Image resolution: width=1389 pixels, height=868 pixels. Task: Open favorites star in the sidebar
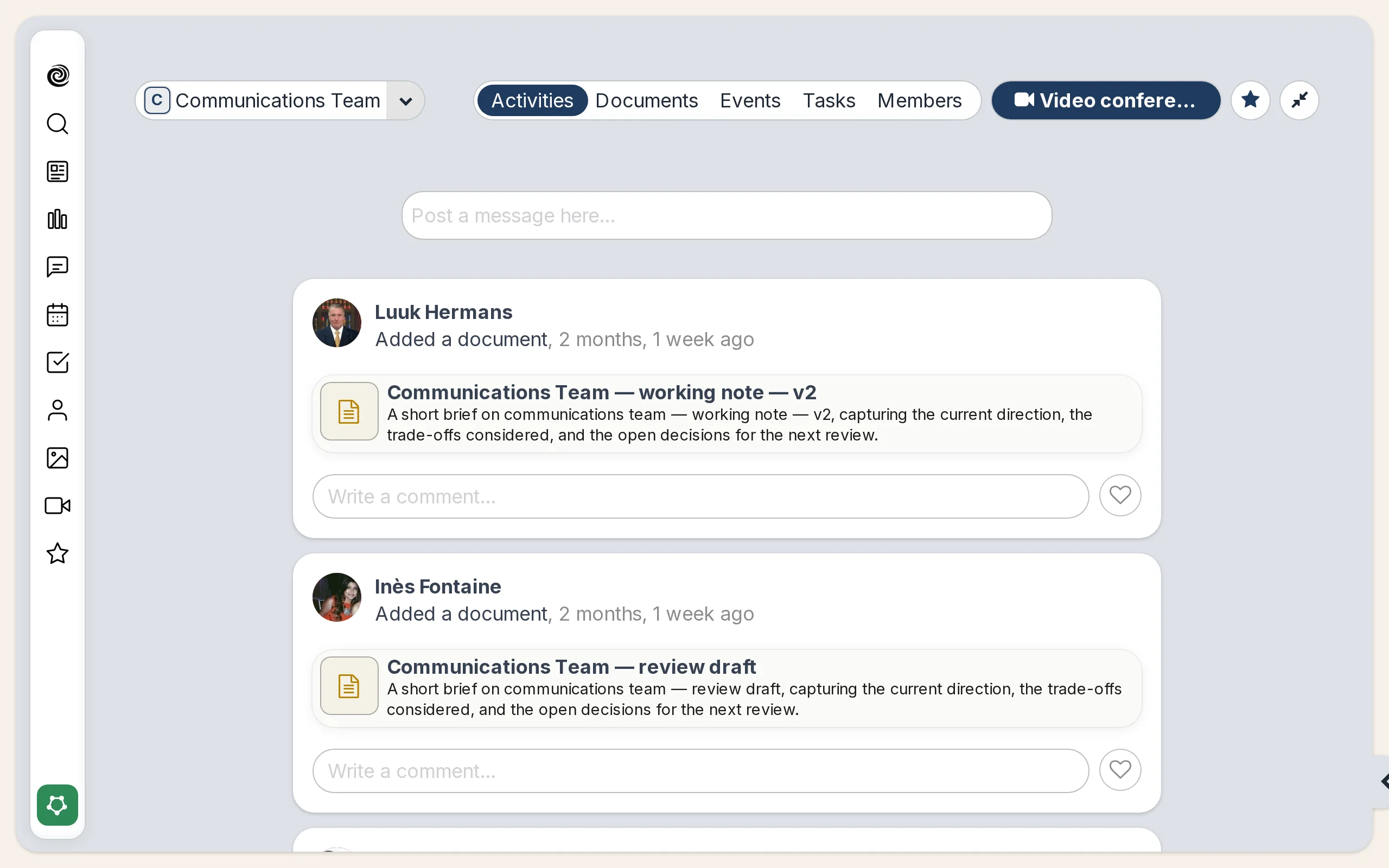pos(58,553)
